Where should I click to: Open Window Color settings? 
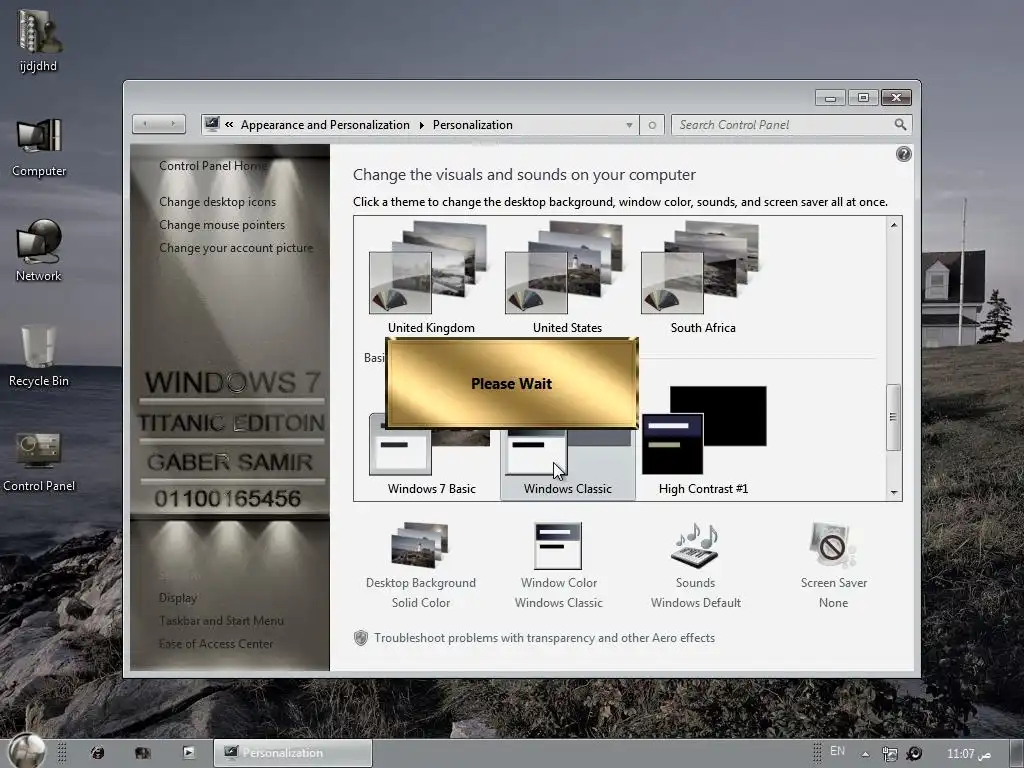coord(559,566)
